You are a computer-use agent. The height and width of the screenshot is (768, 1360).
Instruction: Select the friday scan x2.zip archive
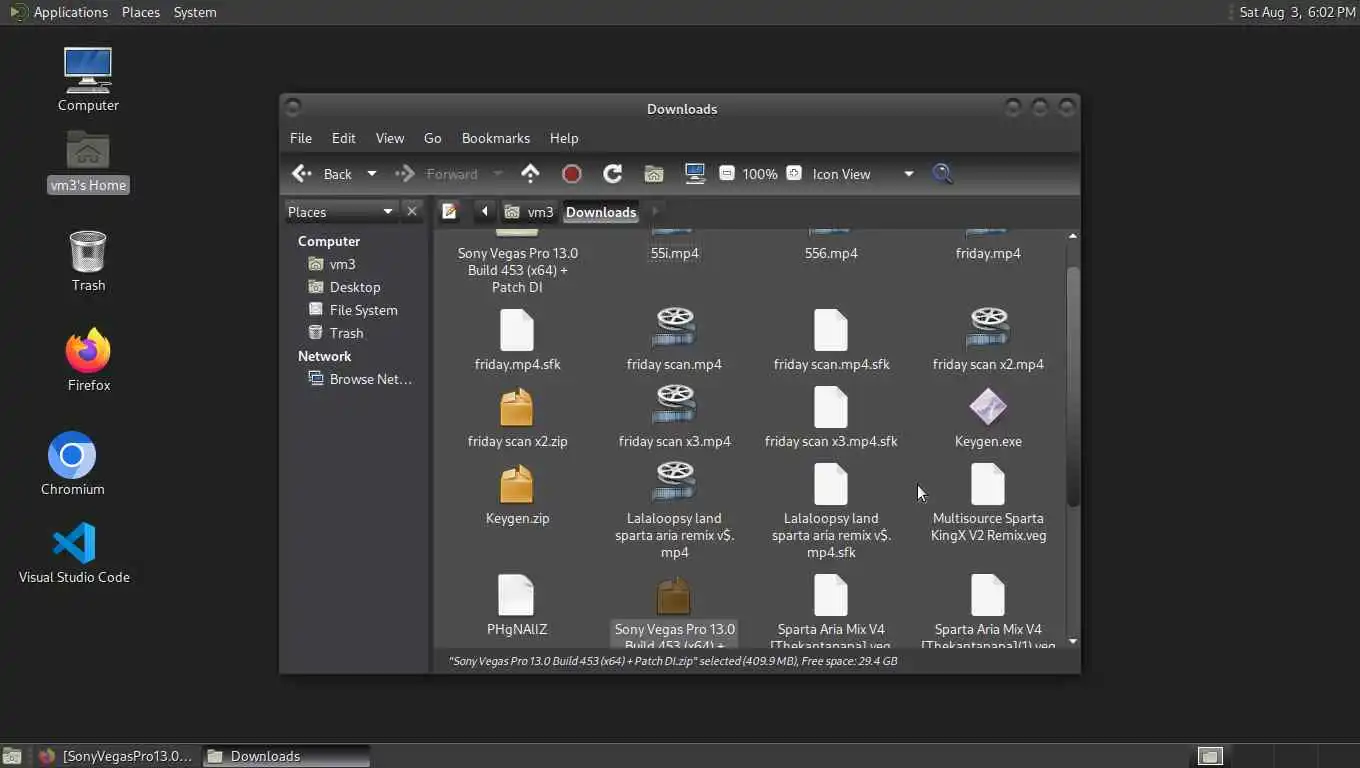[517, 407]
